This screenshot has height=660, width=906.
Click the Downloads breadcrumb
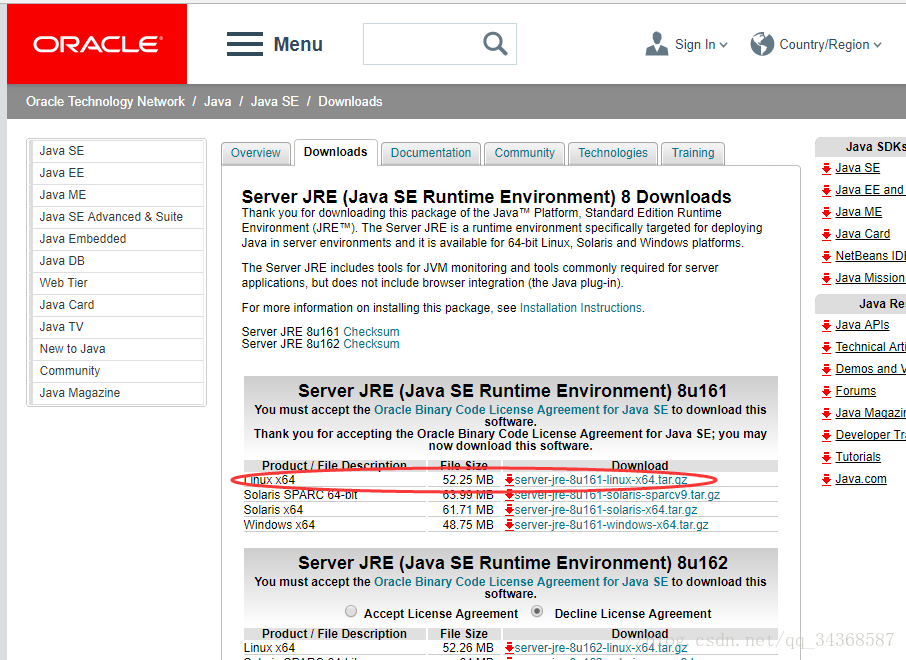point(350,102)
